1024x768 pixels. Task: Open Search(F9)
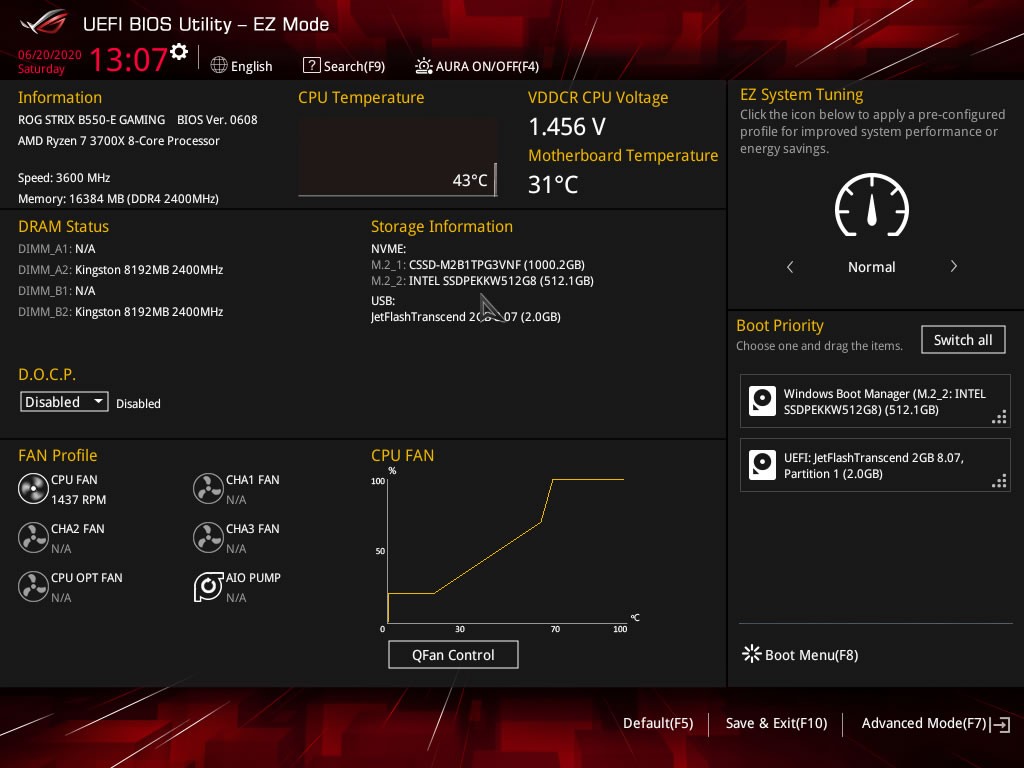354,66
